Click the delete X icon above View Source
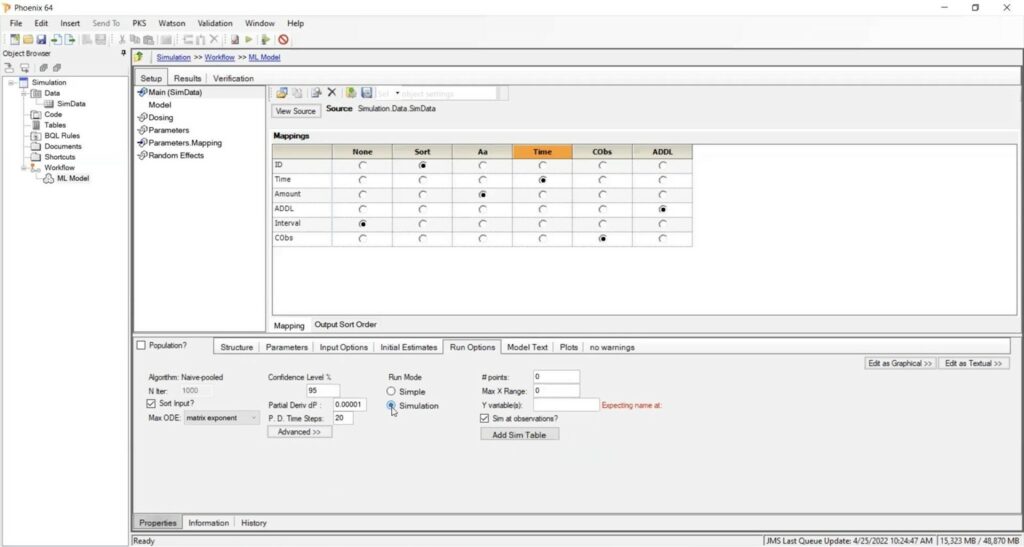 [332, 93]
